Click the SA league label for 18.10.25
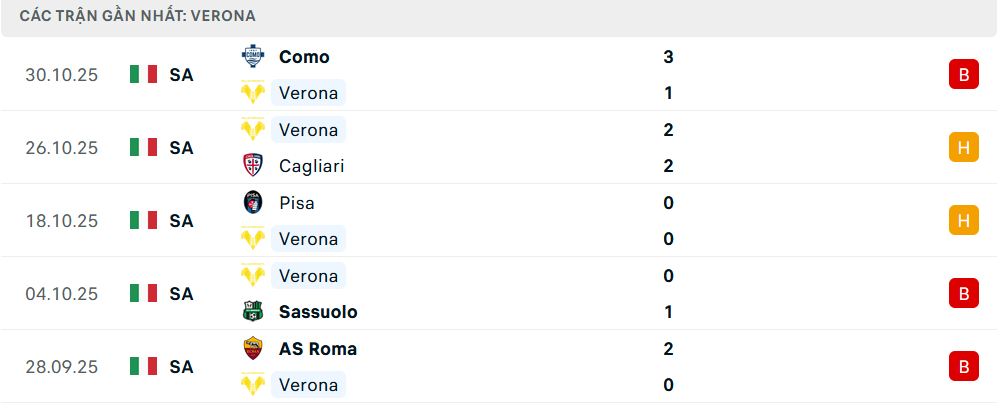1000x405 pixels. (x=181, y=221)
